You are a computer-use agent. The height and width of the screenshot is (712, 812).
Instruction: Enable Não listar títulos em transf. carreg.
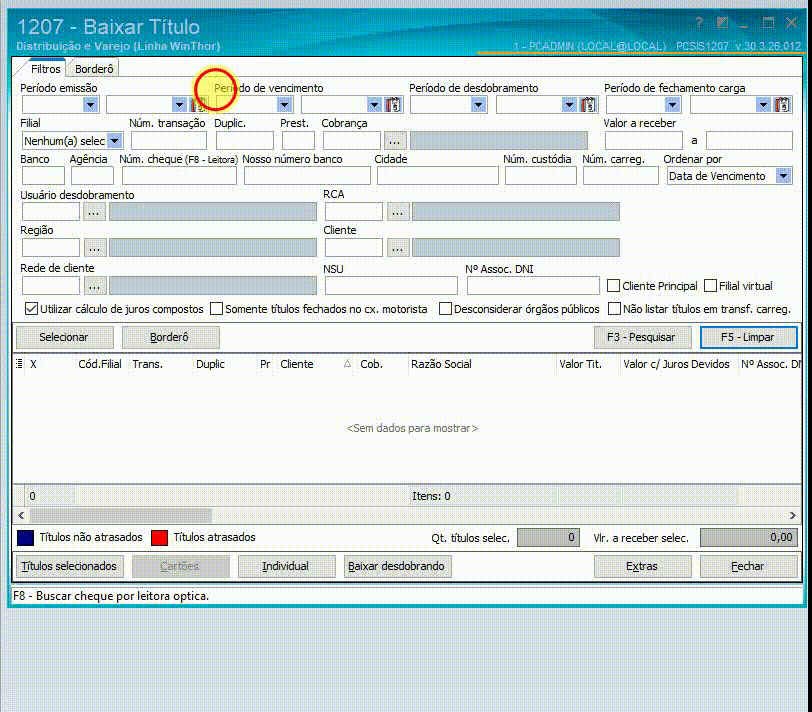pos(614,309)
